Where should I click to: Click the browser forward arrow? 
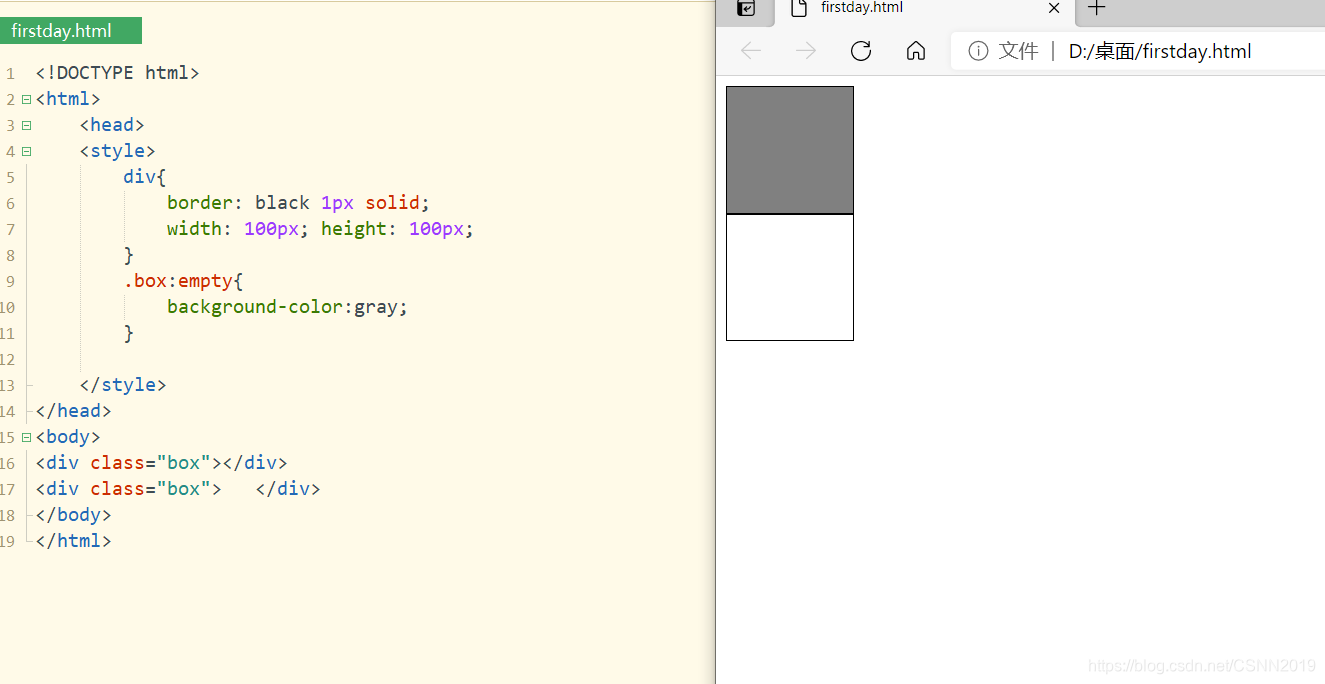tap(805, 51)
